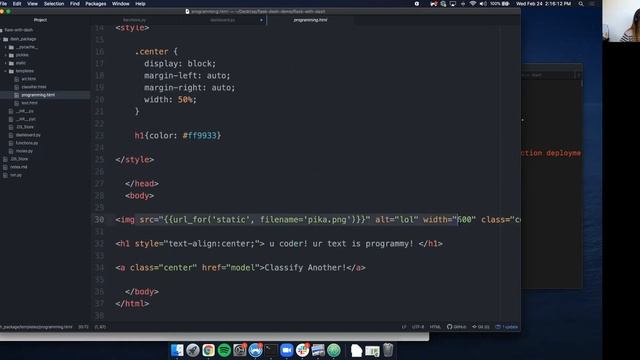Open Launchpad from the dock
Viewport: 640px width, 360px height.
[193, 350]
